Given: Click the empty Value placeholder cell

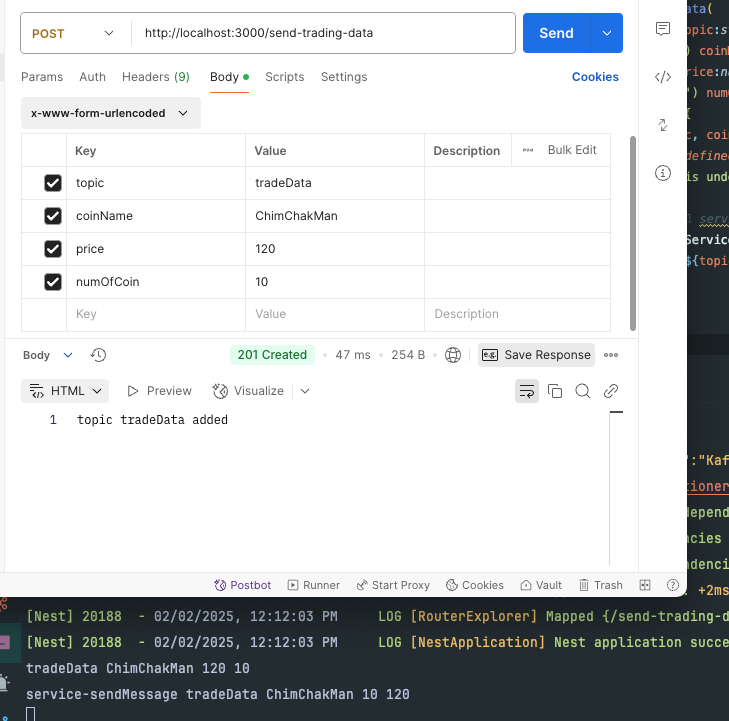Looking at the screenshot, I should coord(335,314).
